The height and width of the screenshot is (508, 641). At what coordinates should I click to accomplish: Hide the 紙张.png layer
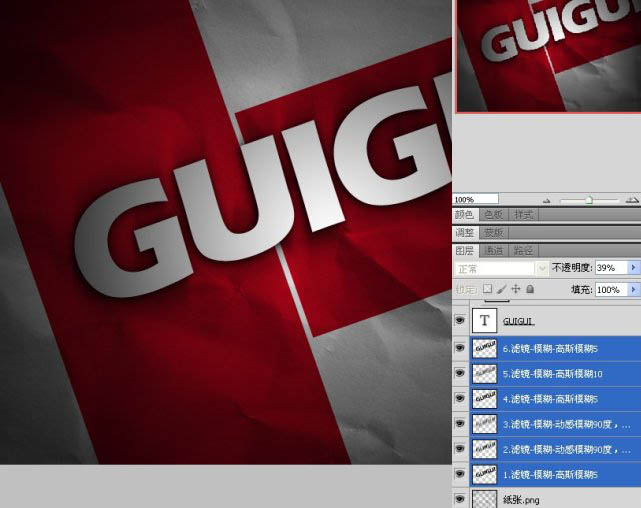point(460,499)
